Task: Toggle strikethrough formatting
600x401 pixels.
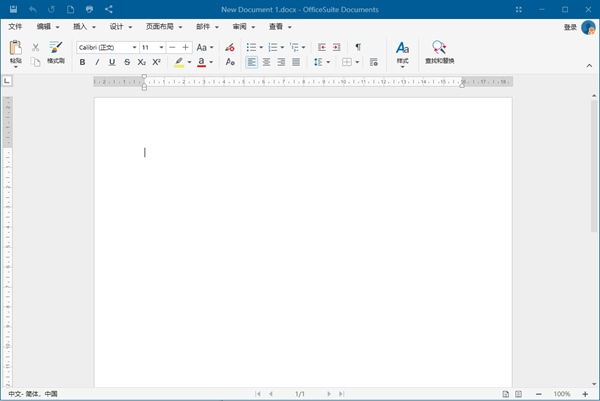Action: click(127, 62)
